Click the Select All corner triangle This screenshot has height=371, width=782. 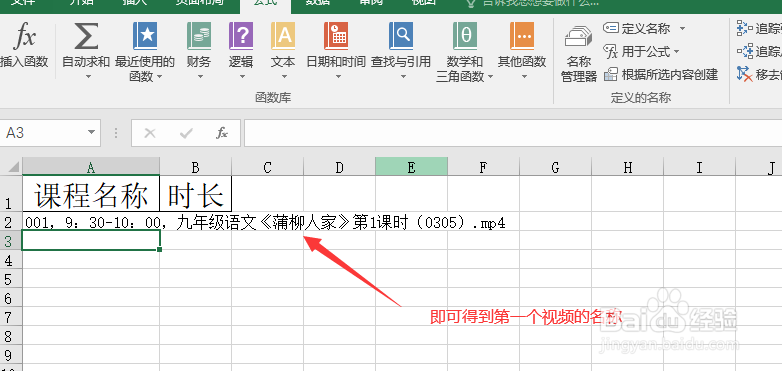(x=13, y=167)
